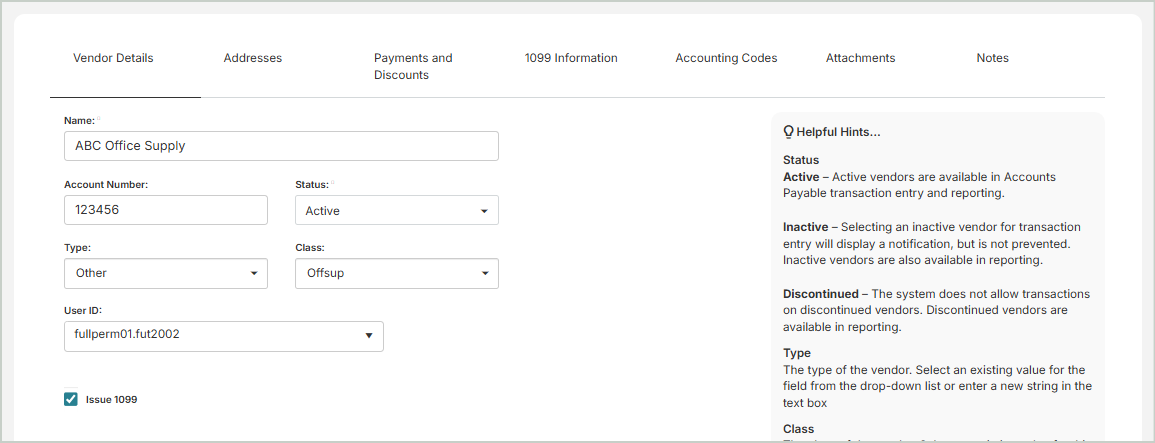1155x443 pixels.
Task: Select the Vendor Details tab
Action: [x=113, y=58]
